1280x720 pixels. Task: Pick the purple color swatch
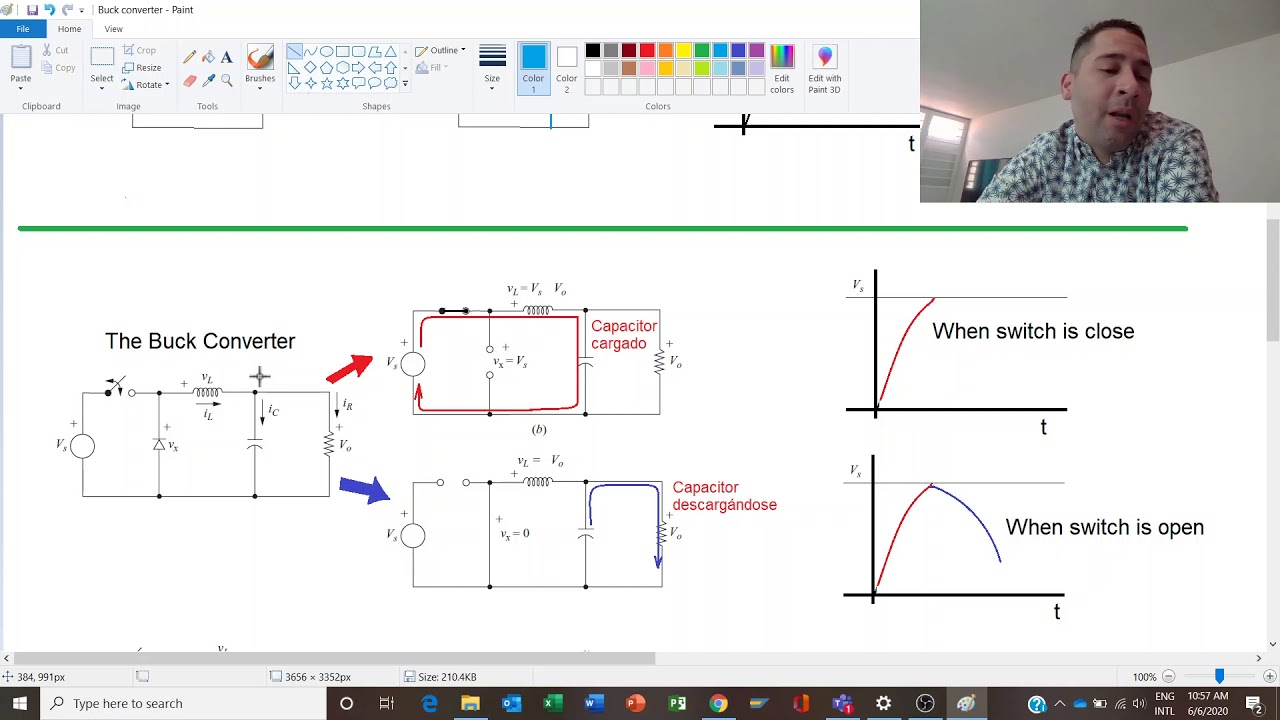tap(756, 51)
